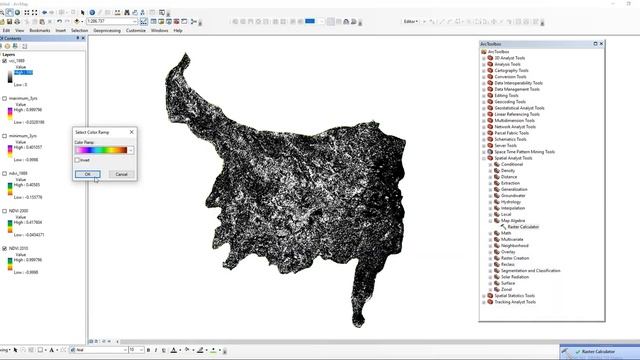
Task: Go back to previous extent arrow
Action: tap(44, 13)
